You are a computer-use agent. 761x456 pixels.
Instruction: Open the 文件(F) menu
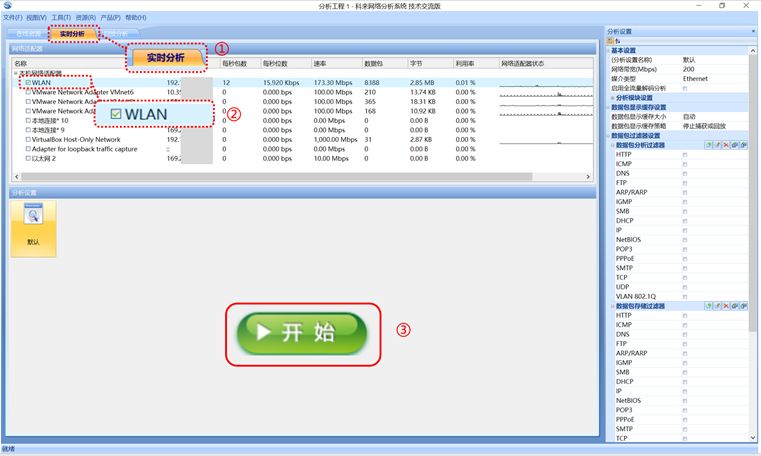(x=12, y=17)
